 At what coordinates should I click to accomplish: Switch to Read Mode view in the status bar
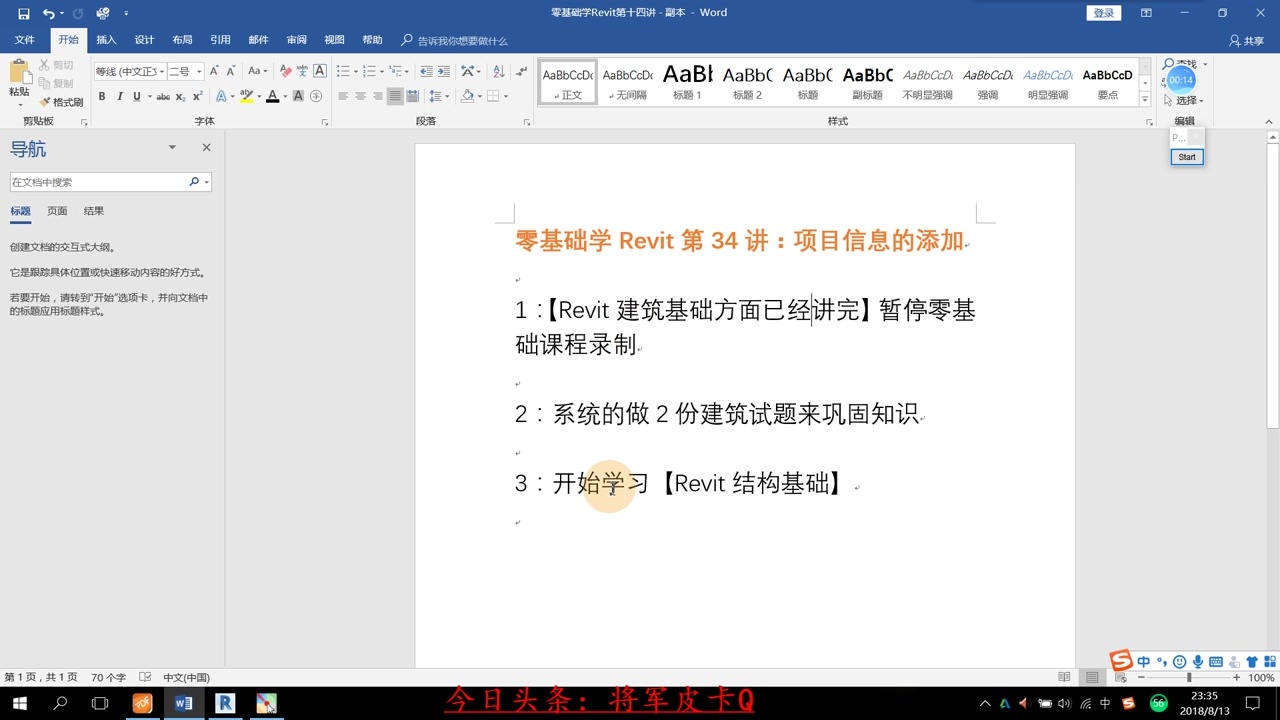point(1064,677)
